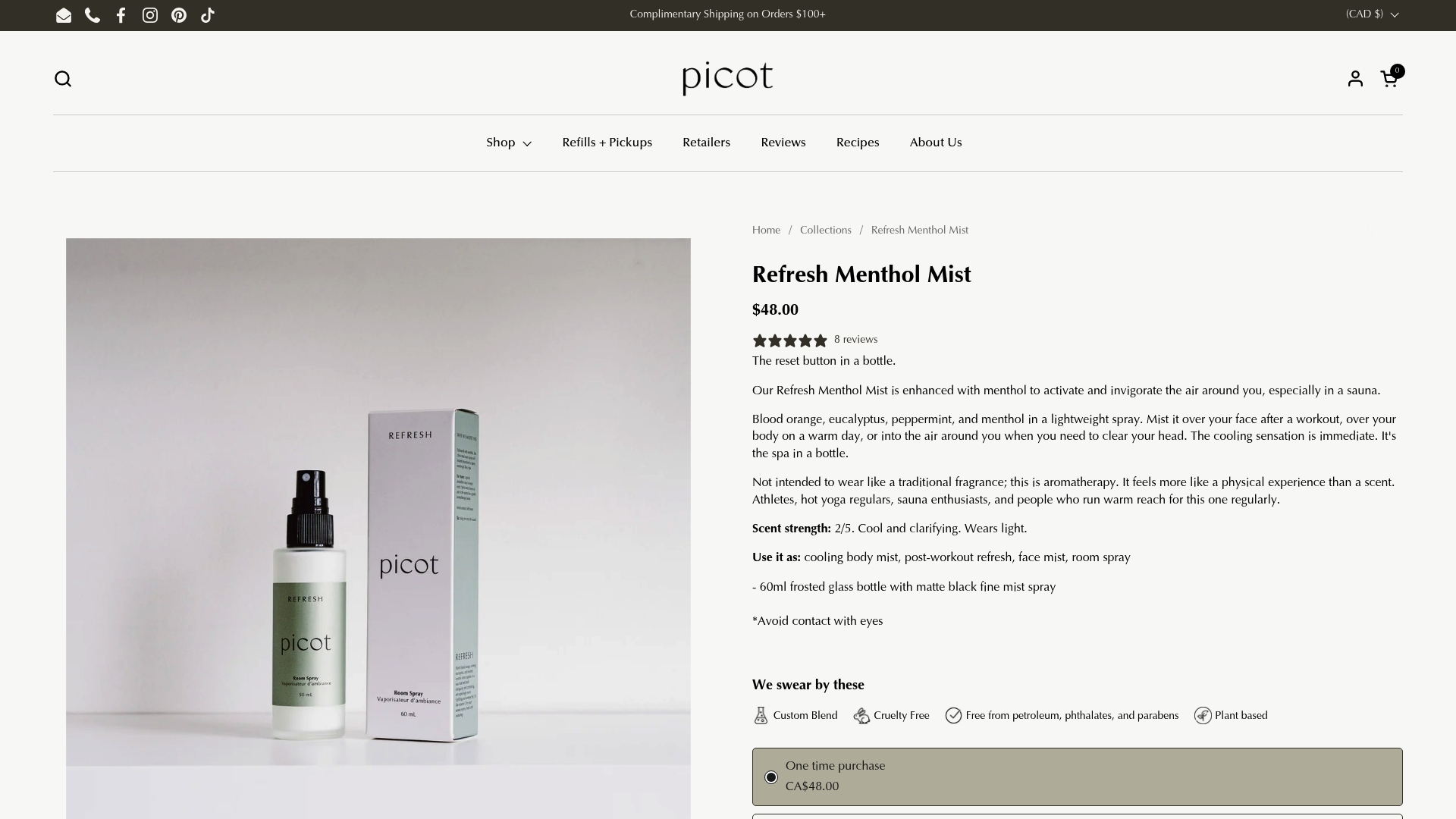1456x819 pixels.
Task: Click the phone call icon
Action: click(x=93, y=15)
